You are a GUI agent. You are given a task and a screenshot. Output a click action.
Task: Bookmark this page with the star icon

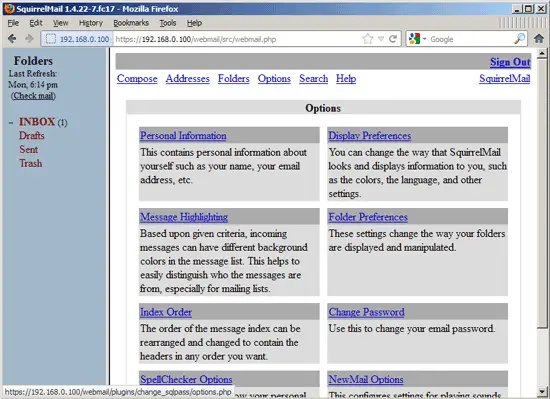coord(368,39)
